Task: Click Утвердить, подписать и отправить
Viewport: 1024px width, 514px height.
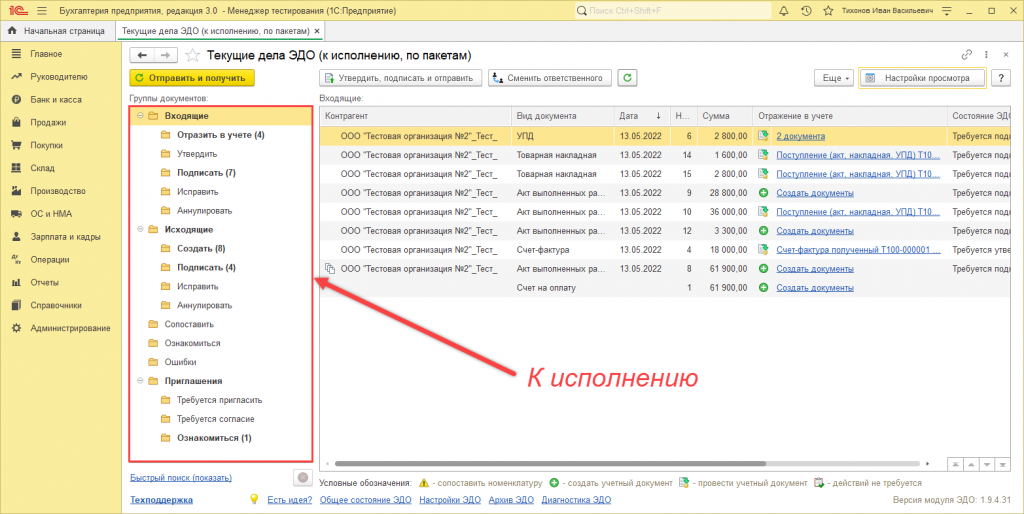Action: point(400,78)
